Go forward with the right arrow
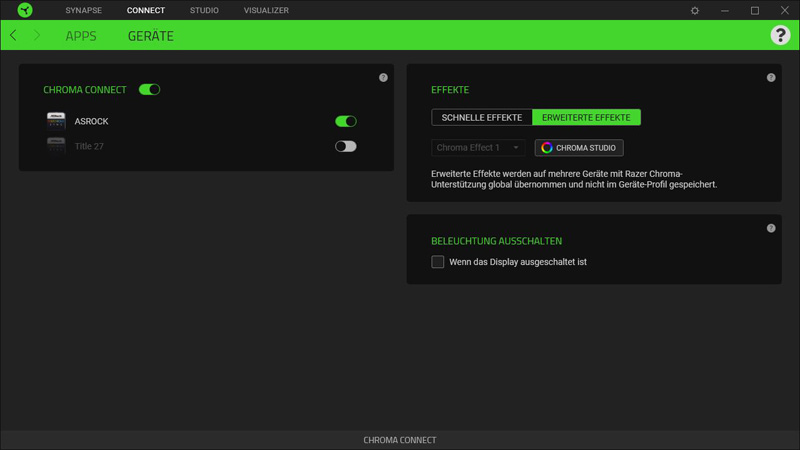 point(37,35)
